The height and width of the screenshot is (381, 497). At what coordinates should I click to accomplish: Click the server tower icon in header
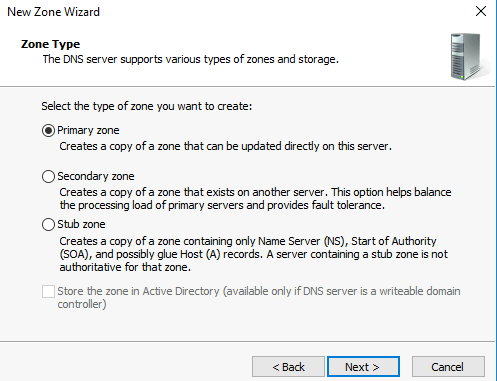coord(469,56)
